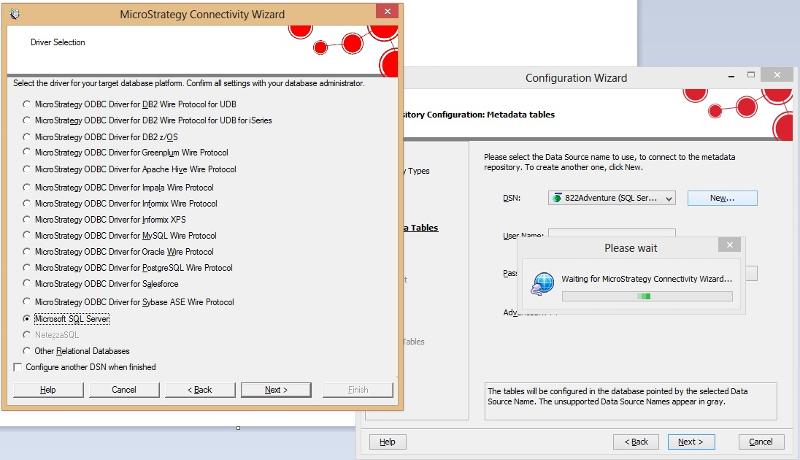
Task: Click the globe icon in Please wait dialog
Action: pos(542,283)
